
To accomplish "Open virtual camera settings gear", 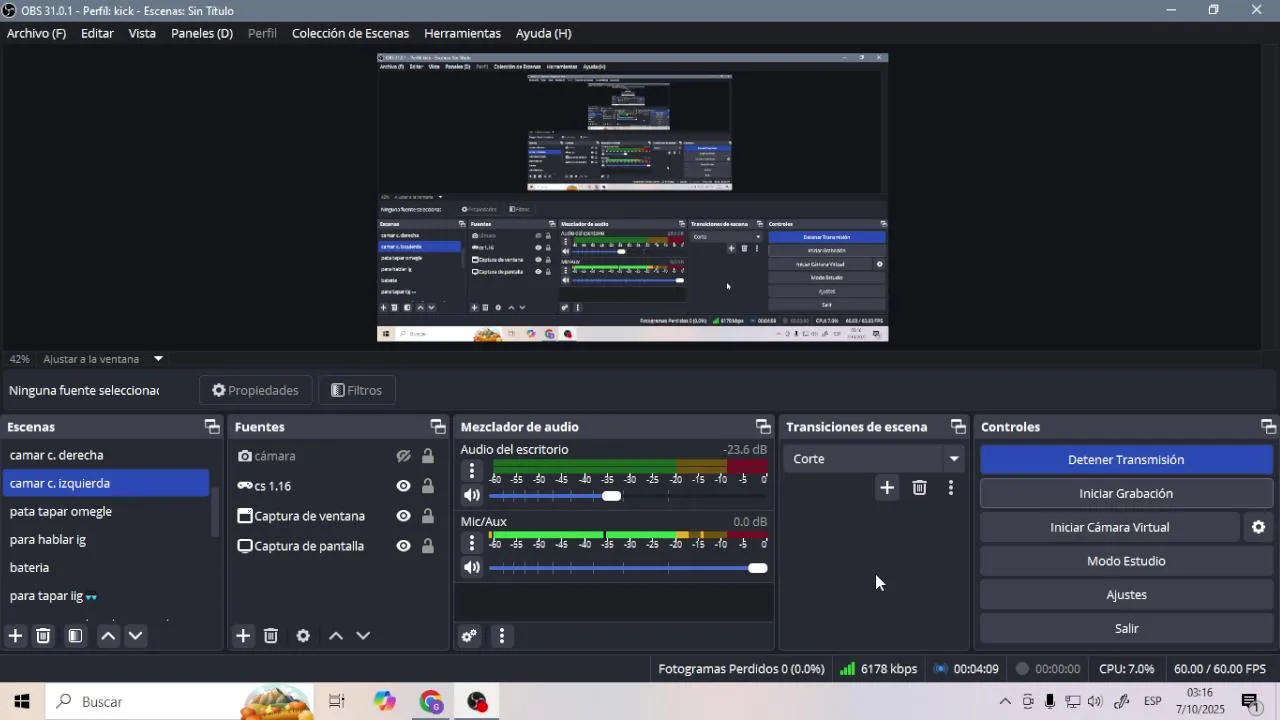I will pyautogui.click(x=1259, y=527).
